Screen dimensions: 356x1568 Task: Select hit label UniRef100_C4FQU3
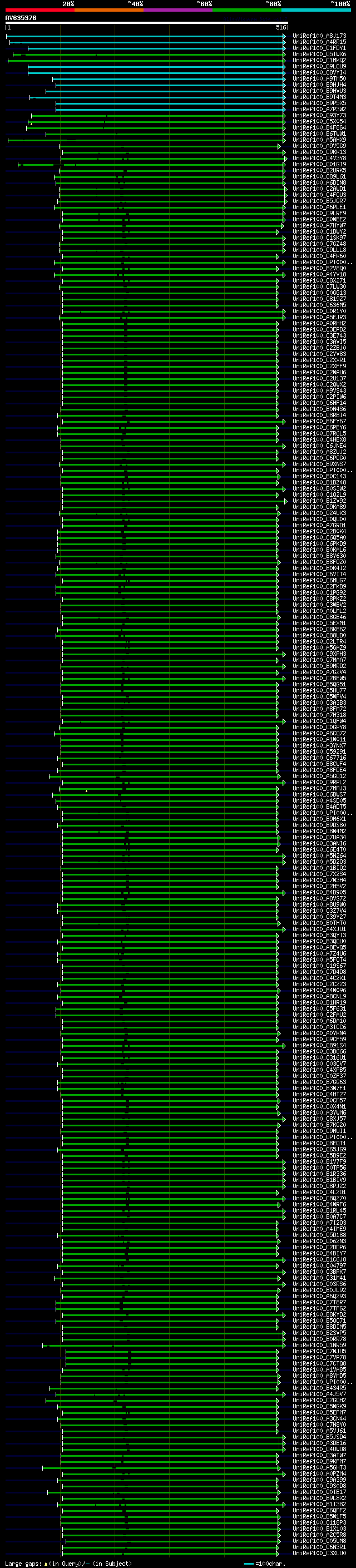[319, 195]
